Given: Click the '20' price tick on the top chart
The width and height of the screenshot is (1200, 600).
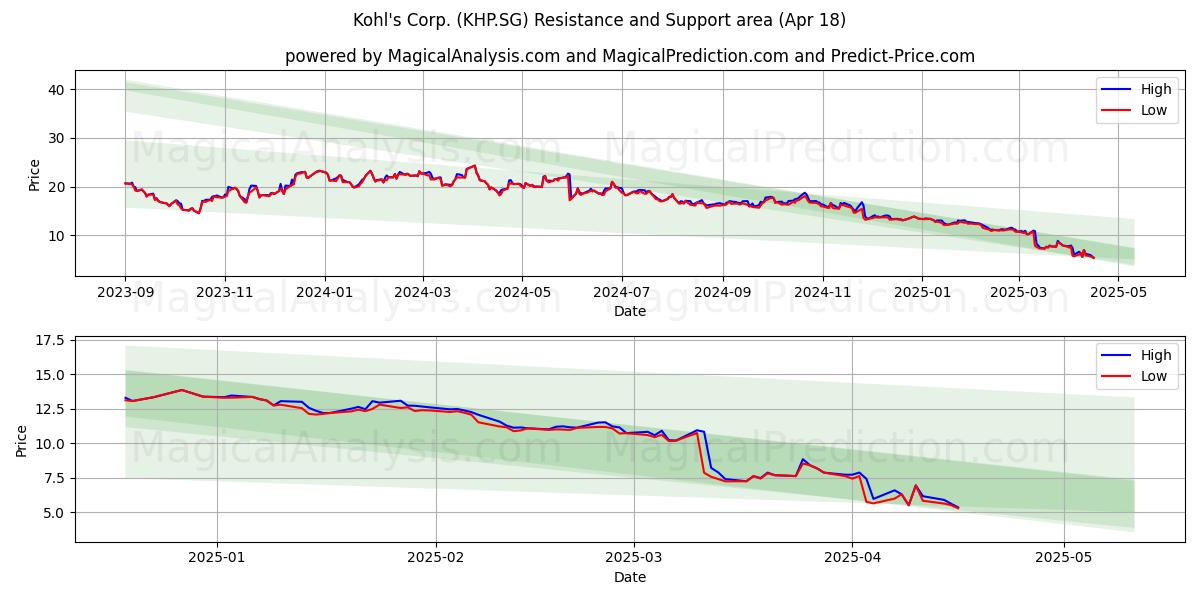Looking at the screenshot, I should (x=57, y=187).
